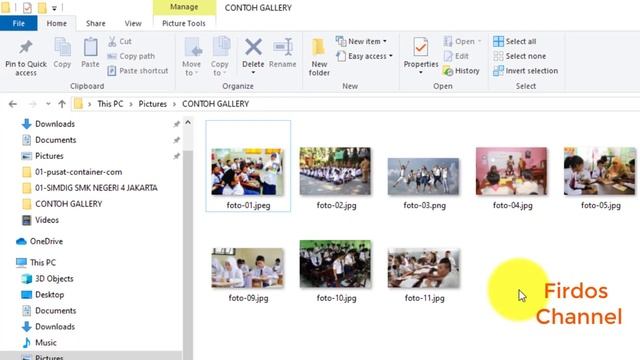
Task: Select foto-09.jpg thumbnail
Action: click(x=248, y=267)
